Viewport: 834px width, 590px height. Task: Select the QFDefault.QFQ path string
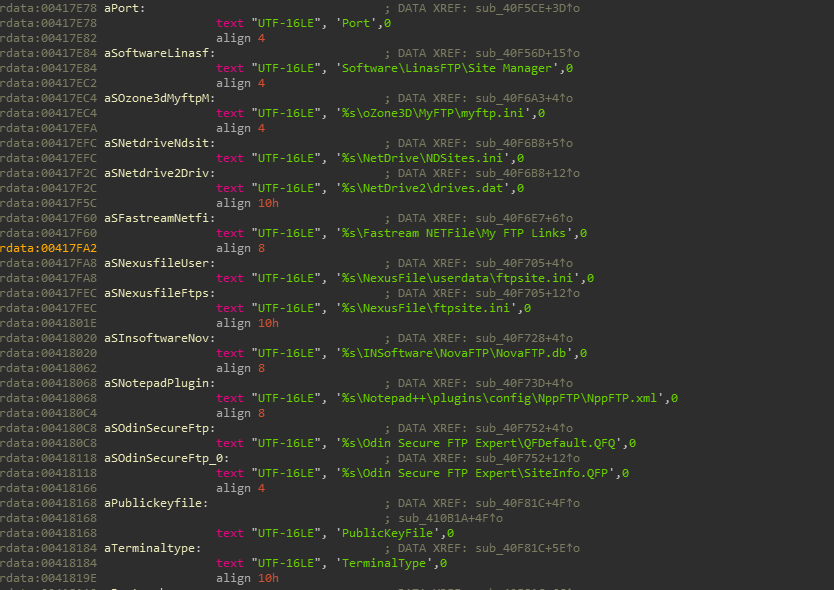pyautogui.click(x=478, y=443)
